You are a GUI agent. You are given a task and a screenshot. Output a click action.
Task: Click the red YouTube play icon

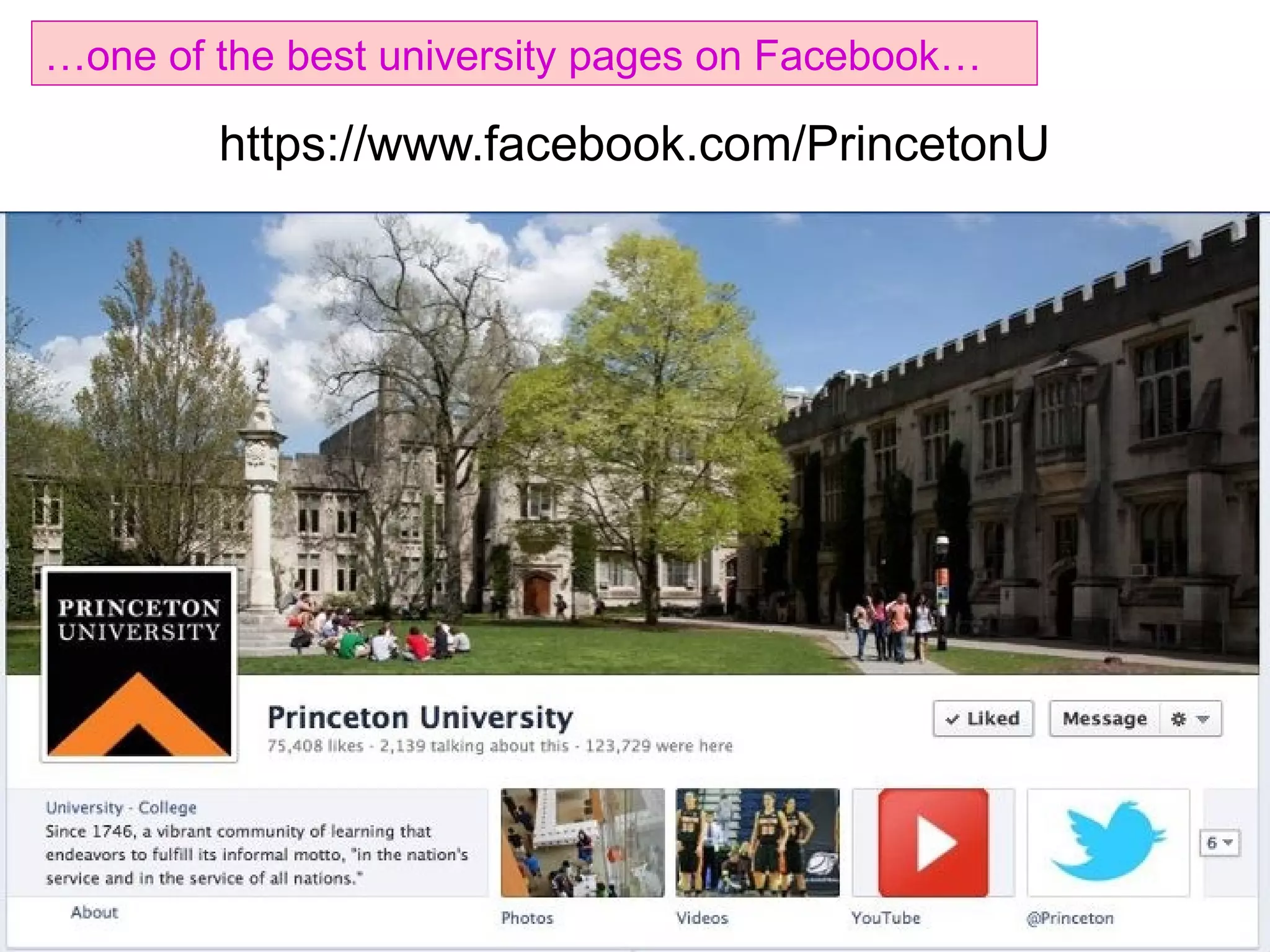pos(933,843)
